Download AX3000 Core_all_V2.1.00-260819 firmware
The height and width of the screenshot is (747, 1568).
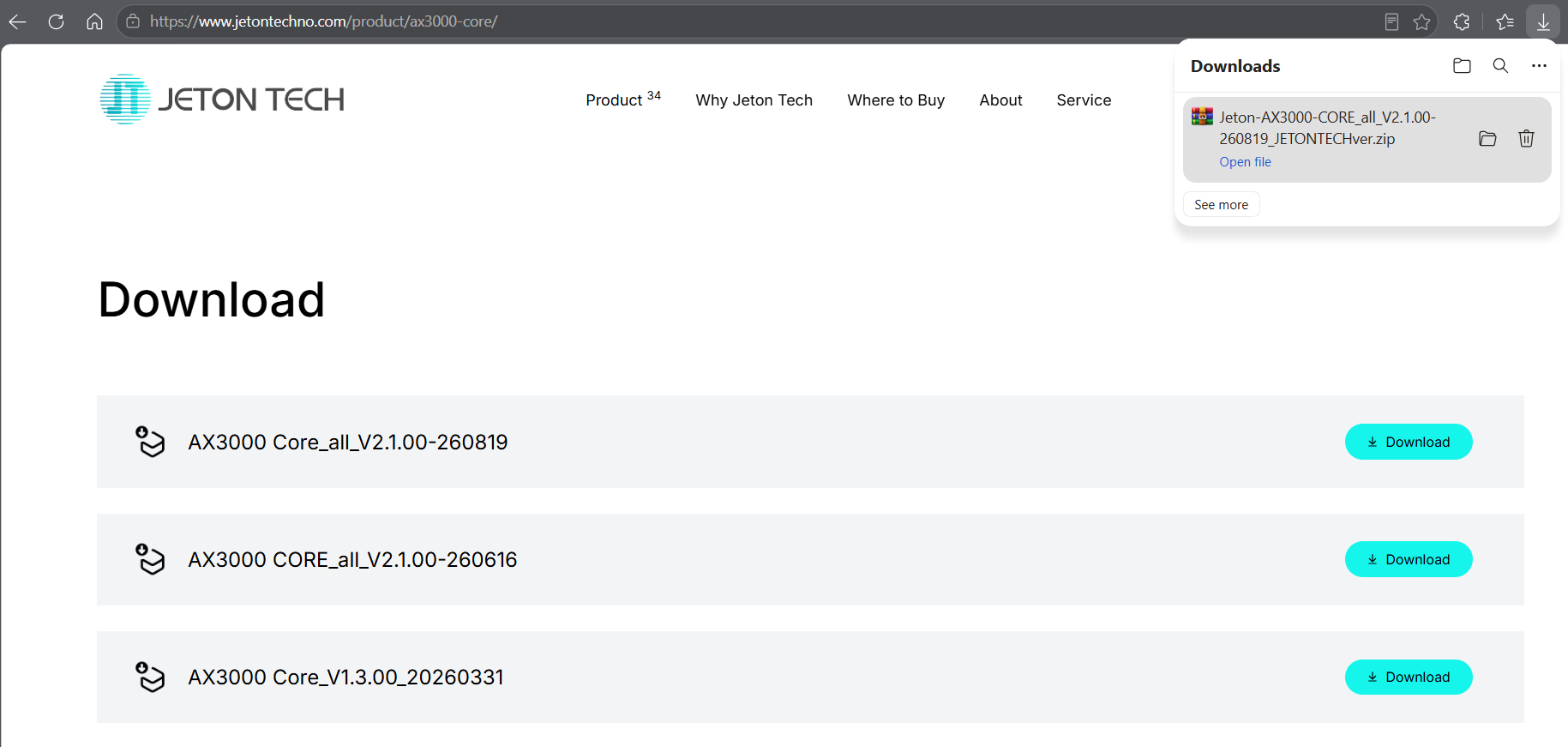tap(1409, 442)
